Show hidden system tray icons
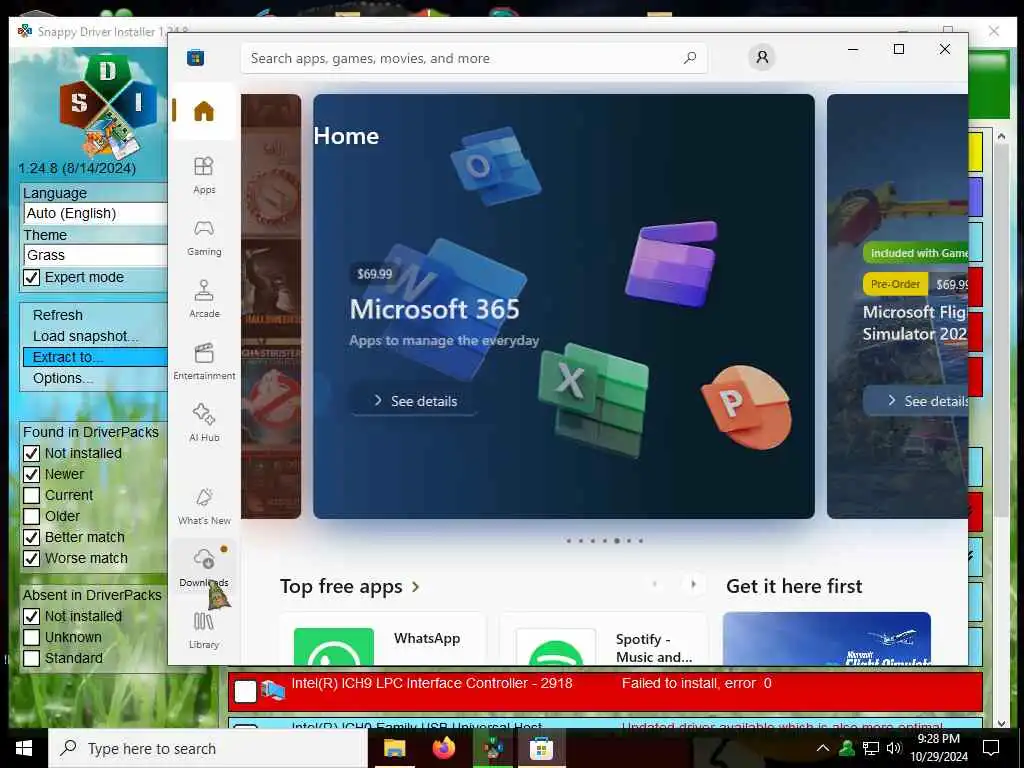This screenshot has width=1024, height=768. coord(823,748)
